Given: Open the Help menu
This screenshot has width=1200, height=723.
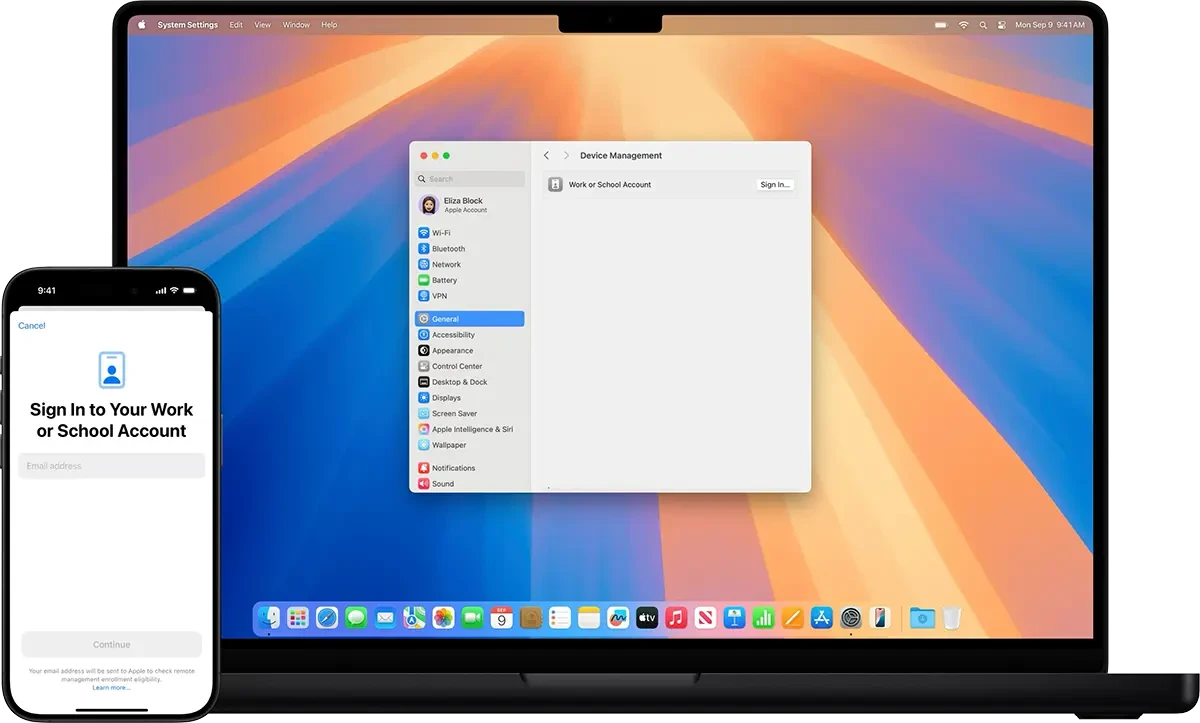Looking at the screenshot, I should [329, 24].
